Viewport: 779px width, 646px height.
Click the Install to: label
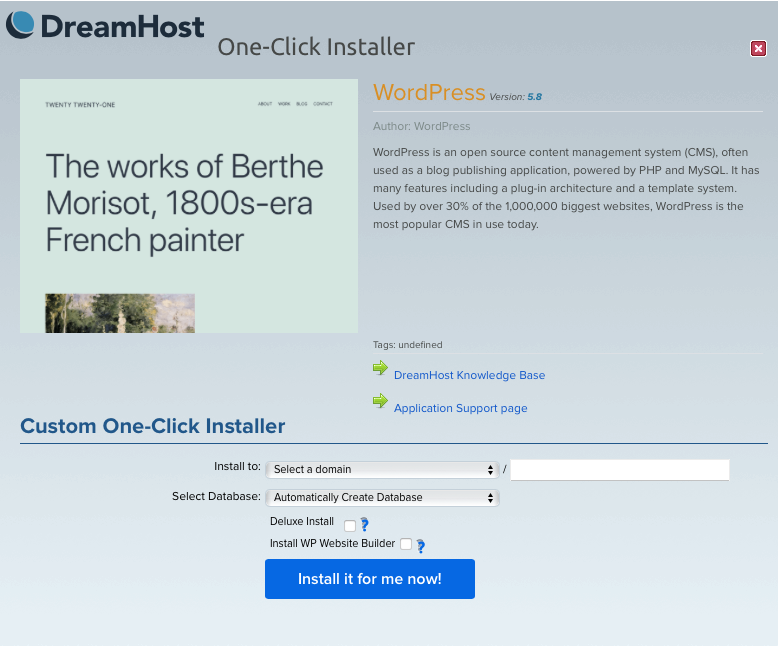237,466
